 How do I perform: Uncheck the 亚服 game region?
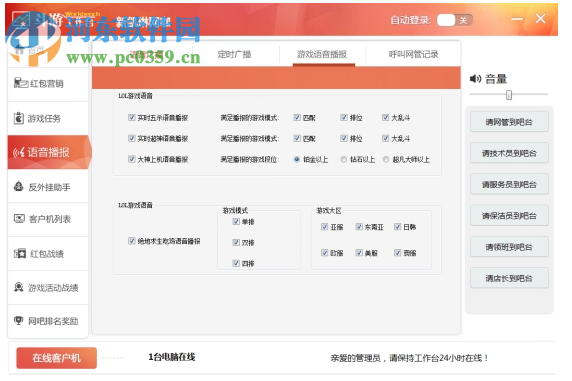325,227
